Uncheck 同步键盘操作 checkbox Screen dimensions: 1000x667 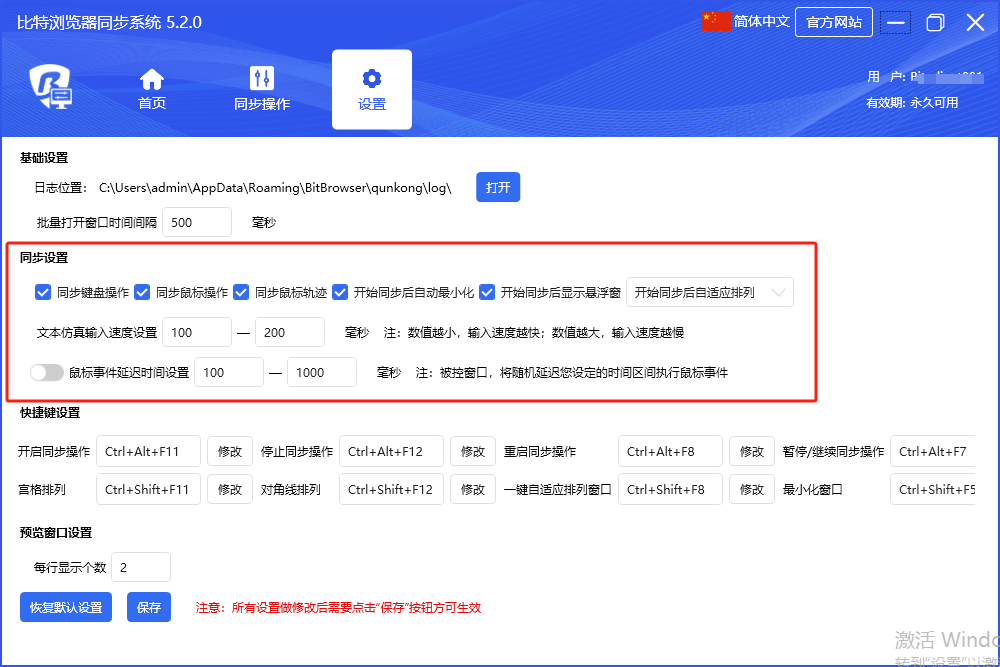43,293
